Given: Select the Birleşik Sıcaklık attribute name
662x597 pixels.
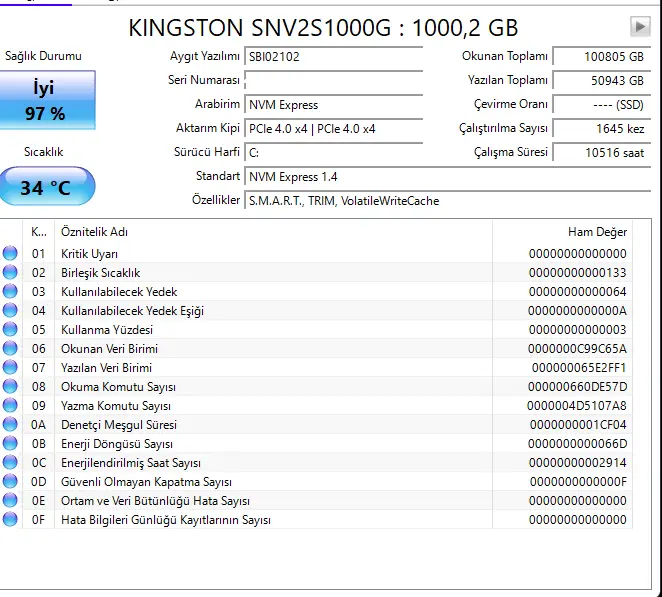Looking at the screenshot, I should [100, 273].
